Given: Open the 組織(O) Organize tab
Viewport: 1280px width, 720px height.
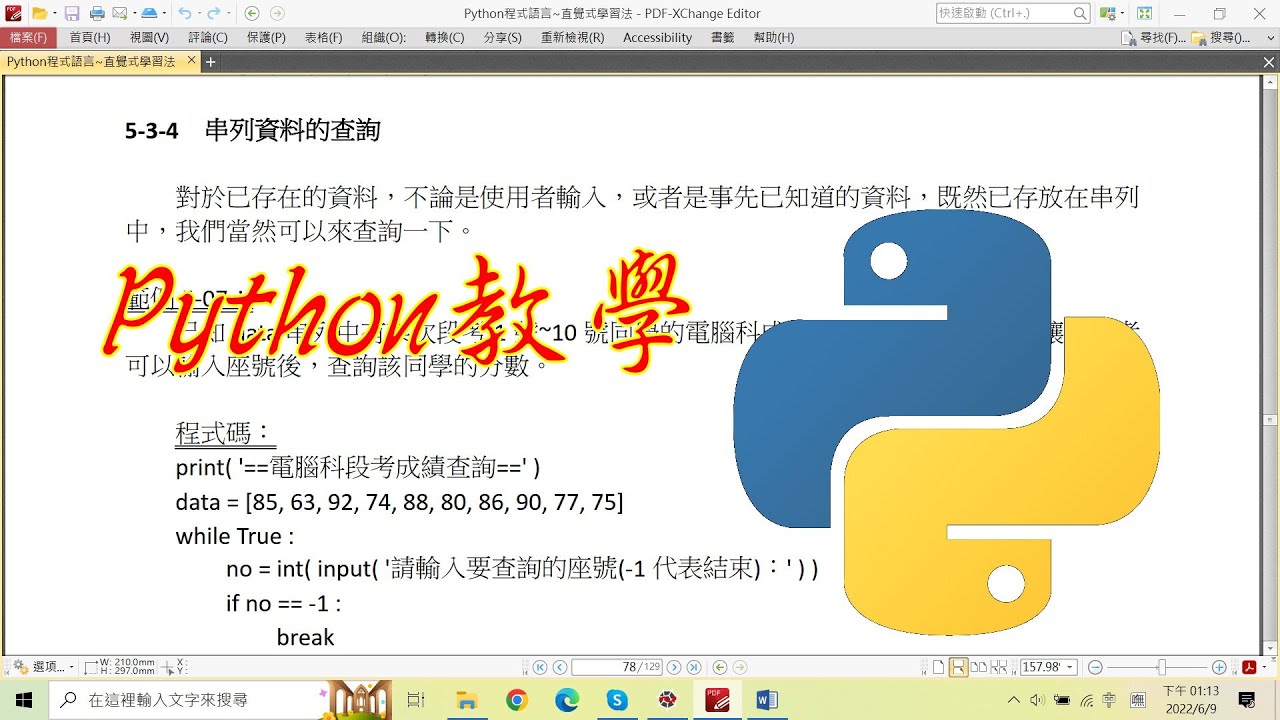Looking at the screenshot, I should tap(384, 38).
